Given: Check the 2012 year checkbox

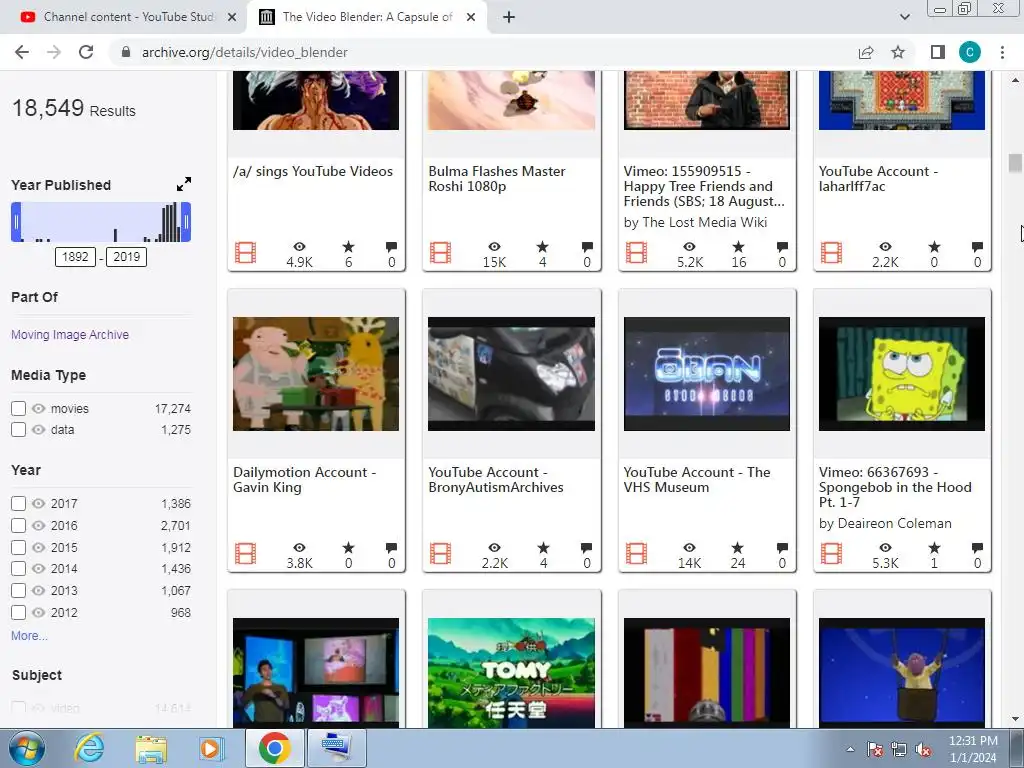Looking at the screenshot, I should 18,612.
